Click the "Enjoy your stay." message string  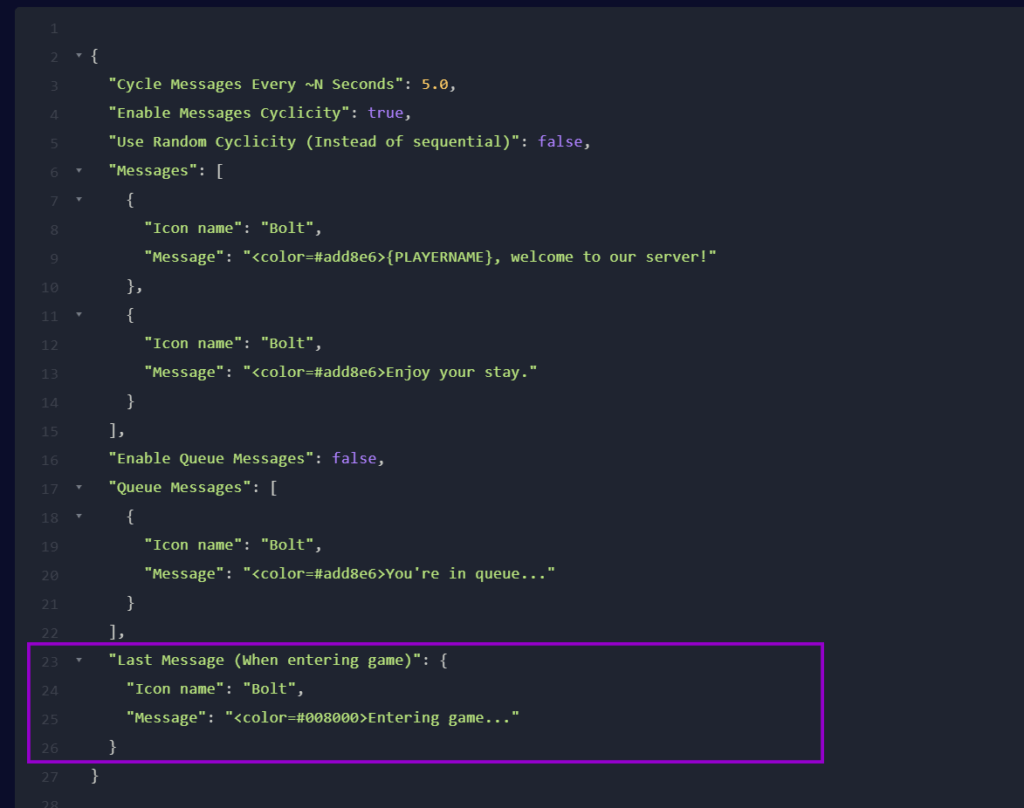pos(390,372)
